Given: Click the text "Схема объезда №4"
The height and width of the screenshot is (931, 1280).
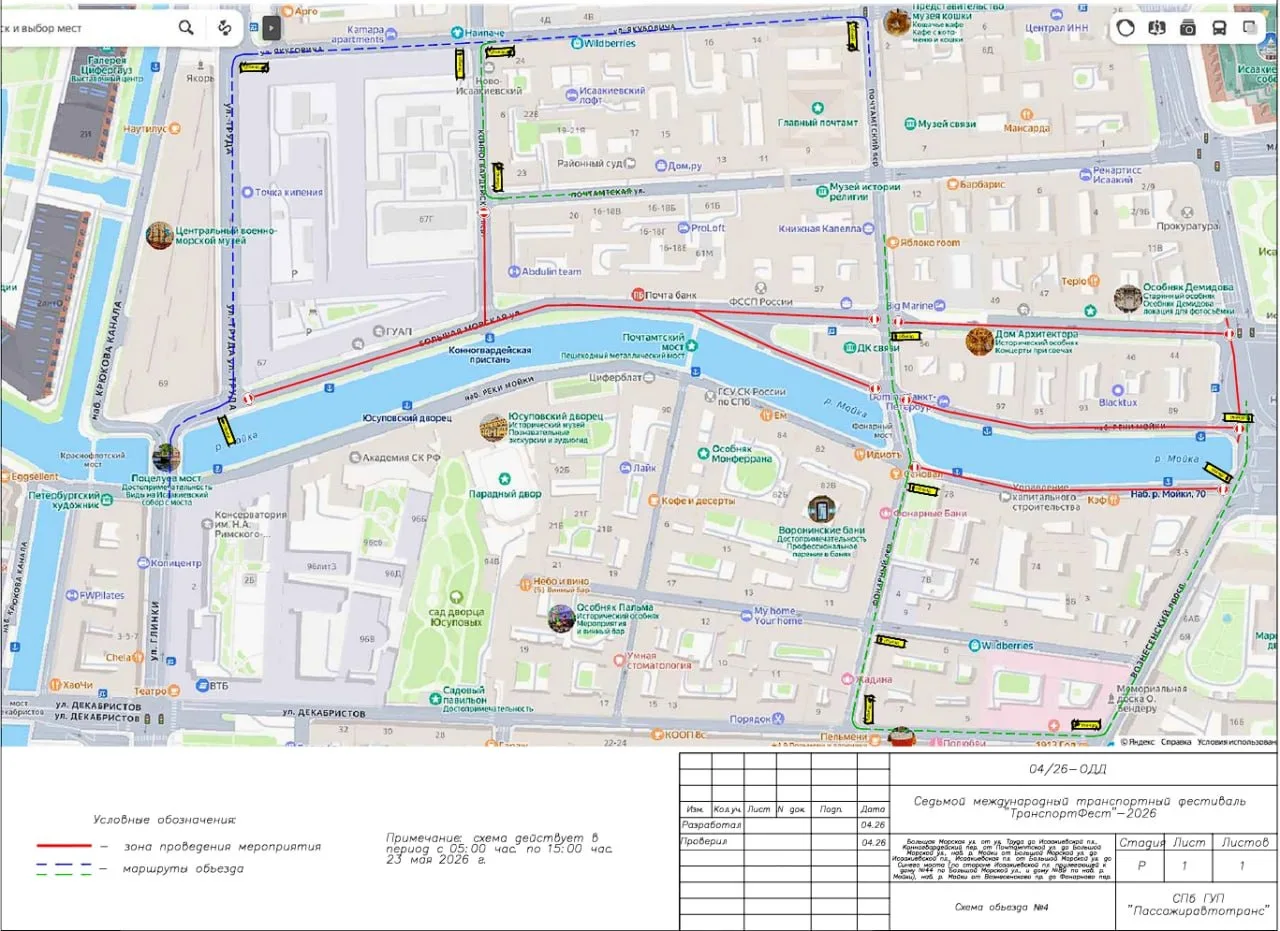Looking at the screenshot, I should [x=1002, y=906].
